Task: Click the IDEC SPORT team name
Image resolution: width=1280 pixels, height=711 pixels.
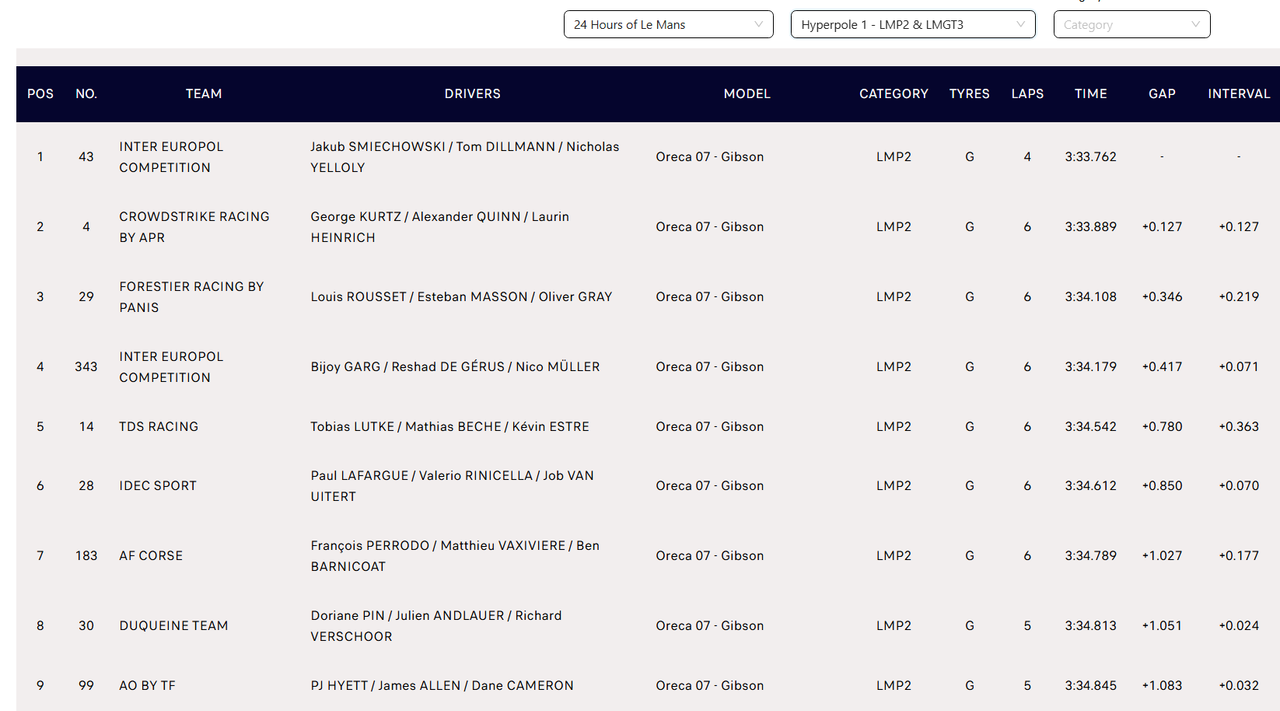Action: pyautogui.click(x=158, y=486)
